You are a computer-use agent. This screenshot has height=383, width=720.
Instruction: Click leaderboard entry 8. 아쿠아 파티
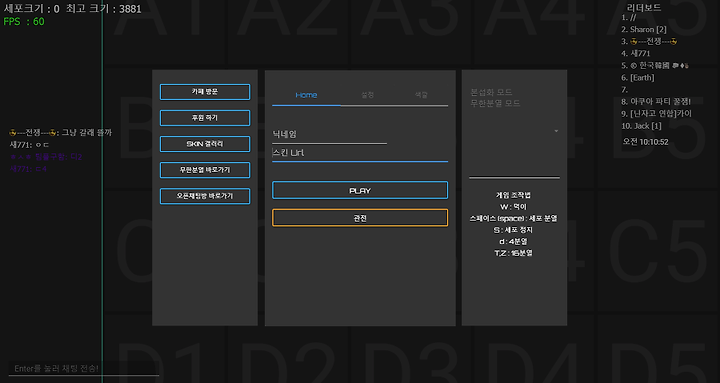click(656, 101)
